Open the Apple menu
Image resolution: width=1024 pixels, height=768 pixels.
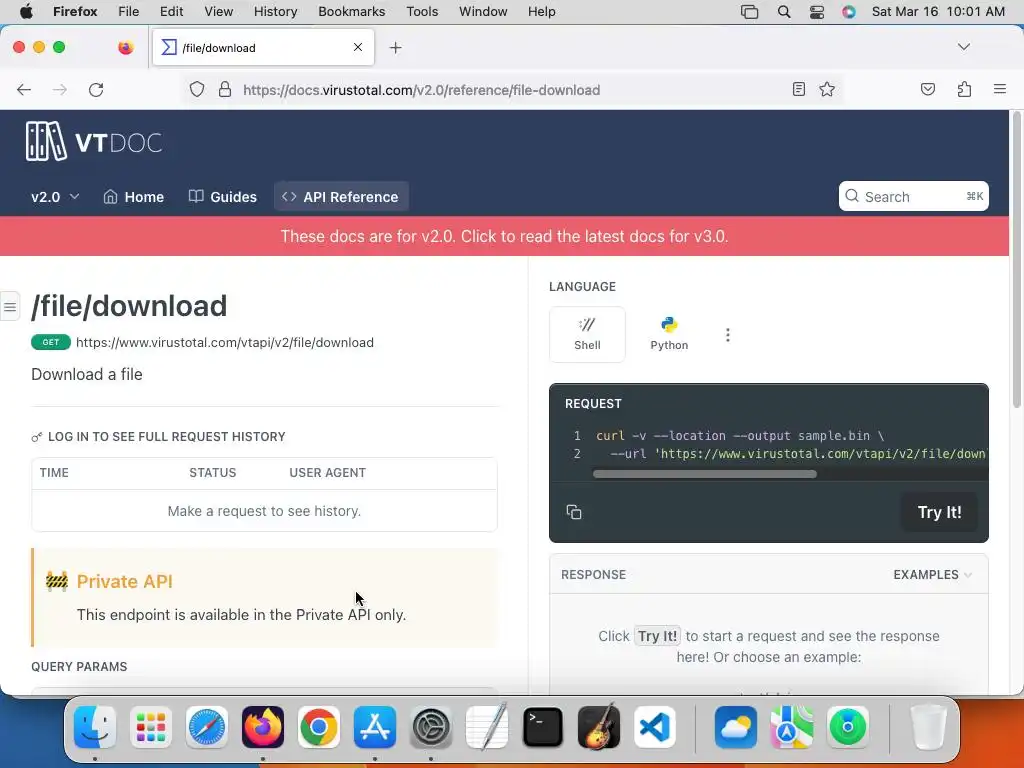tap(26, 12)
